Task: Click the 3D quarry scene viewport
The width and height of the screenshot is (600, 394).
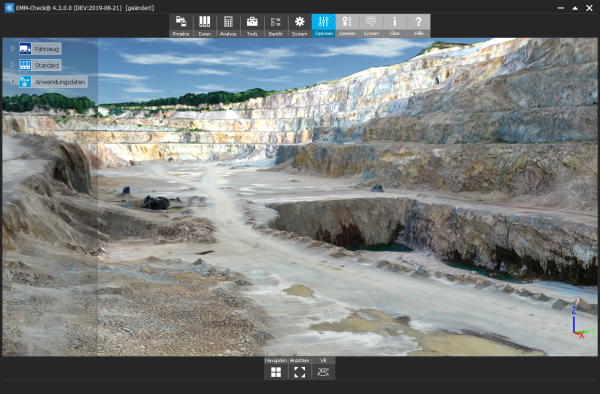Action: point(300,197)
